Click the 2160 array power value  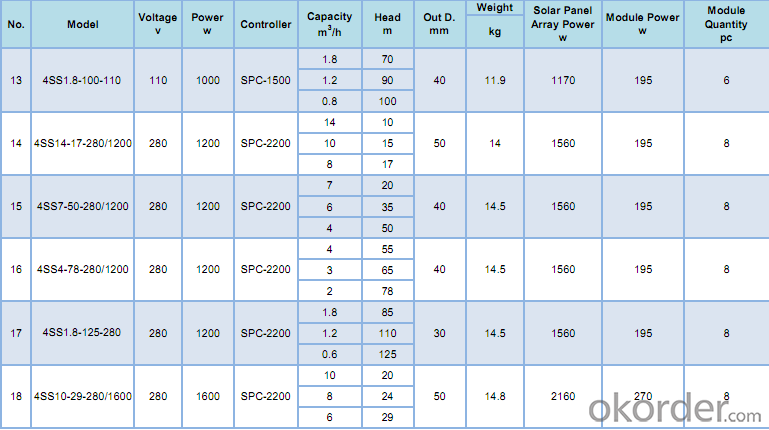[x=563, y=396]
